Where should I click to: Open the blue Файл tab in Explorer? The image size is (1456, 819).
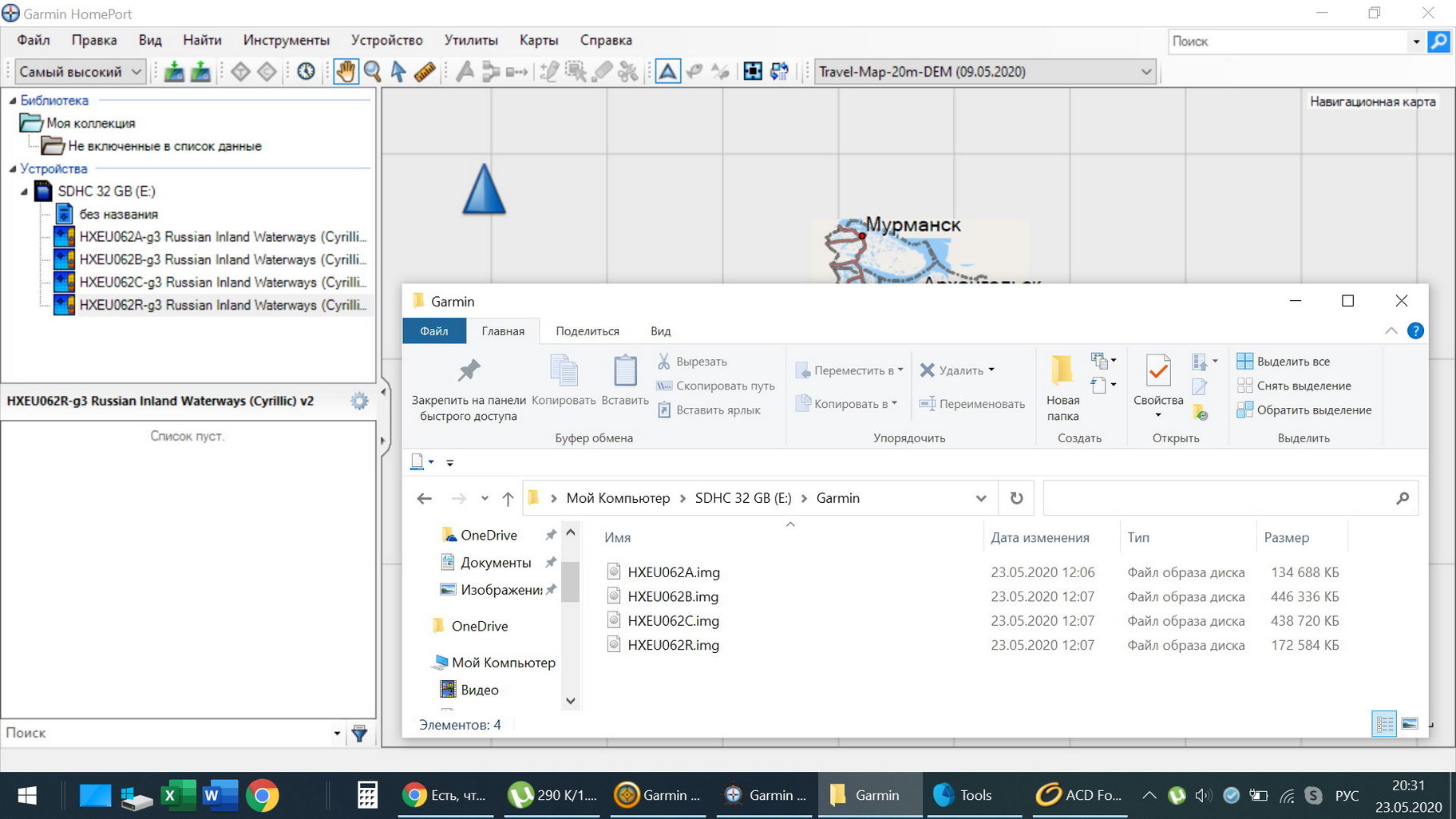click(434, 330)
